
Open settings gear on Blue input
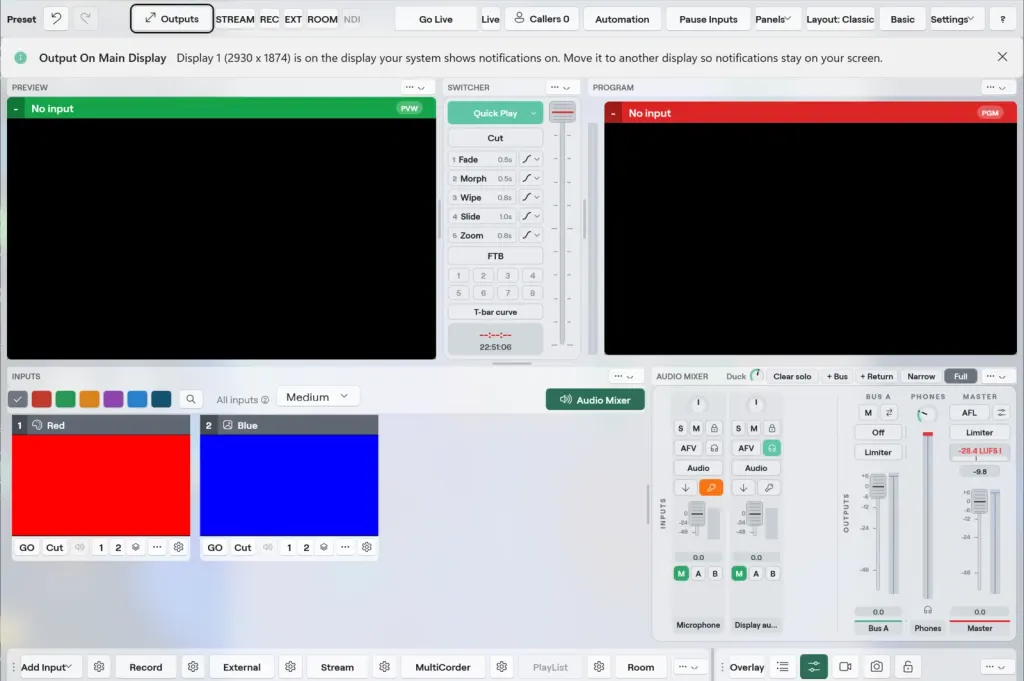click(366, 547)
